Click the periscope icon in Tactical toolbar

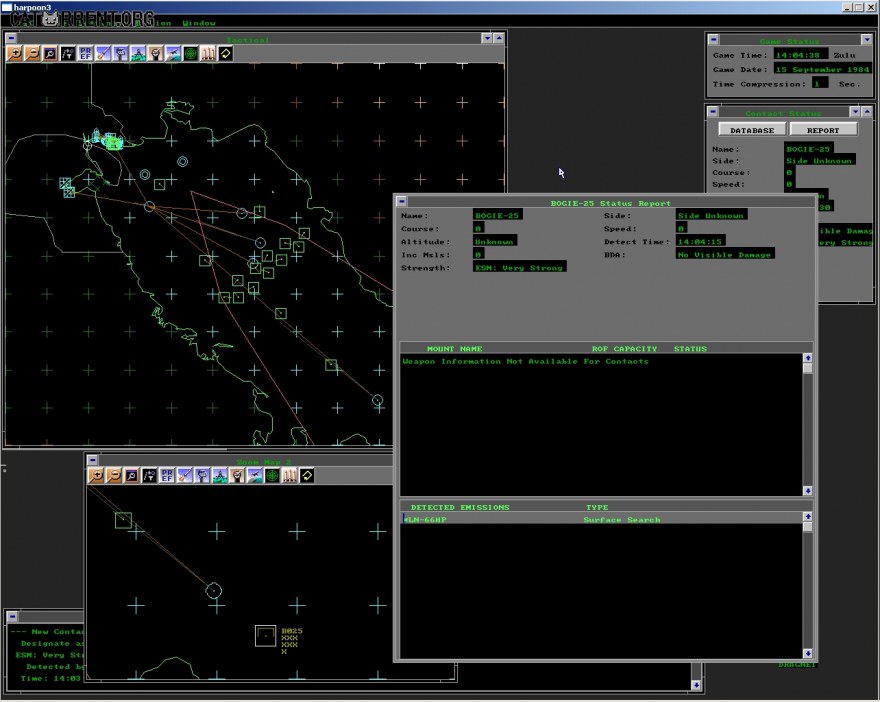click(121, 53)
